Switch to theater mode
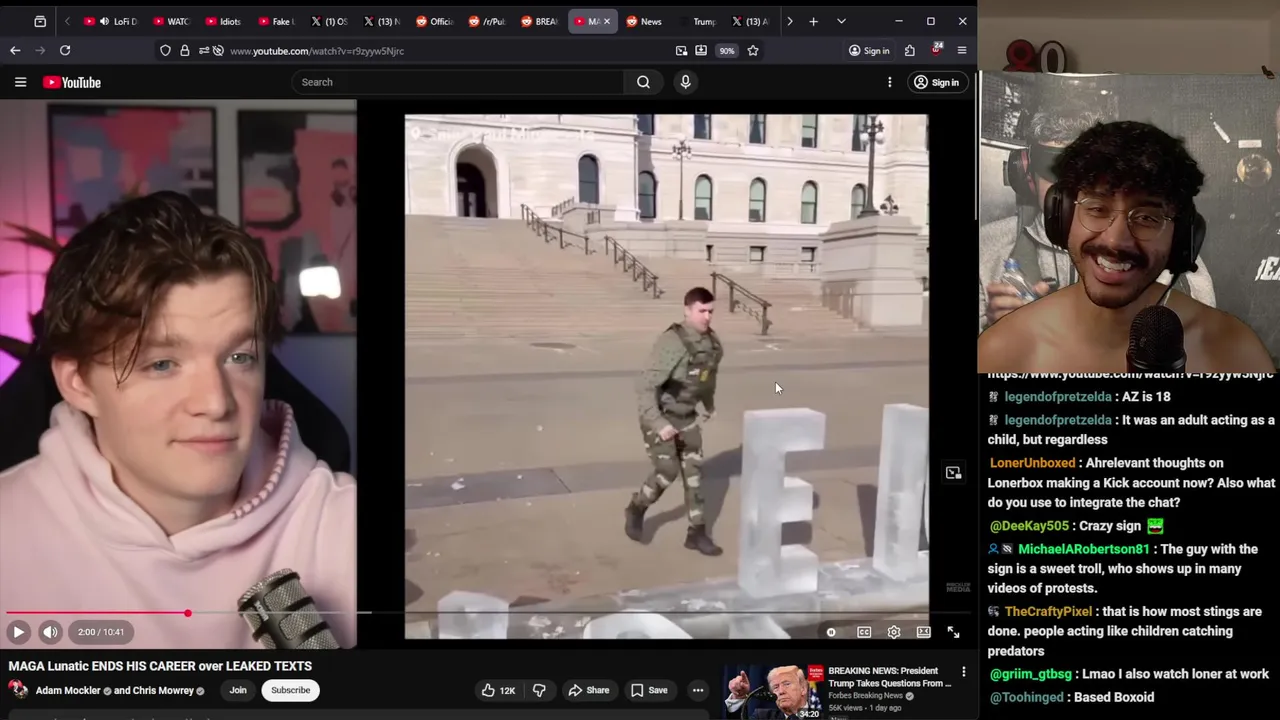The width and height of the screenshot is (1280, 720). tap(924, 632)
